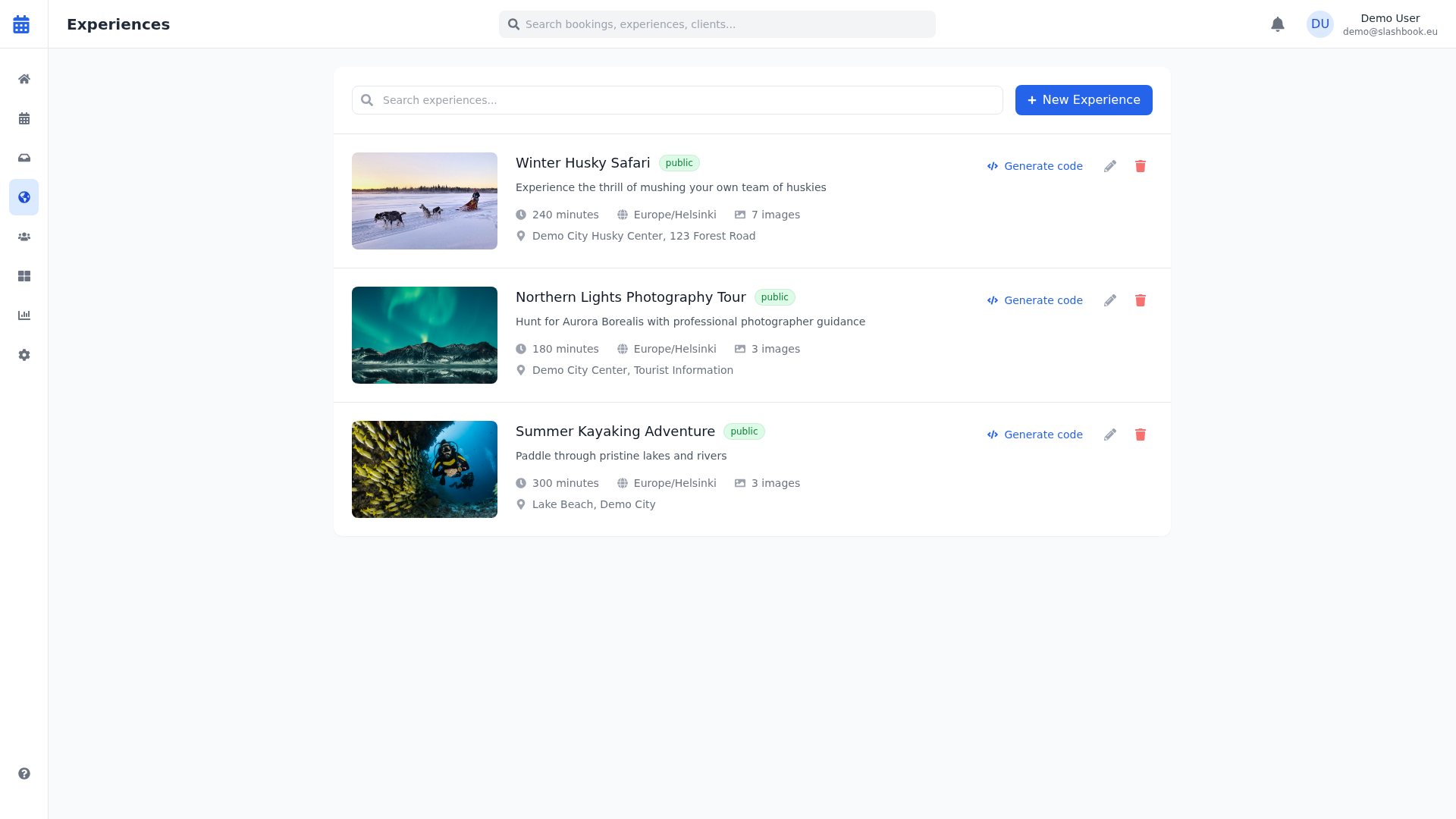Edit the Summer Kayaking Adventure

click(x=1110, y=435)
